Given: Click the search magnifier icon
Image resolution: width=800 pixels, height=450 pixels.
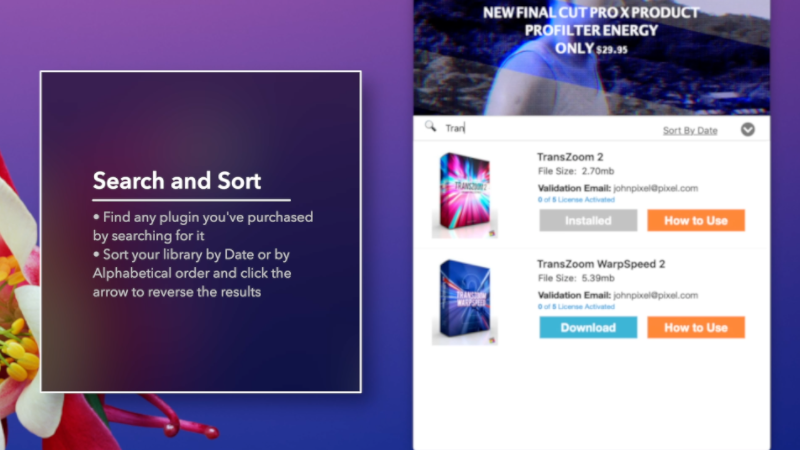Looking at the screenshot, I should click(431, 127).
